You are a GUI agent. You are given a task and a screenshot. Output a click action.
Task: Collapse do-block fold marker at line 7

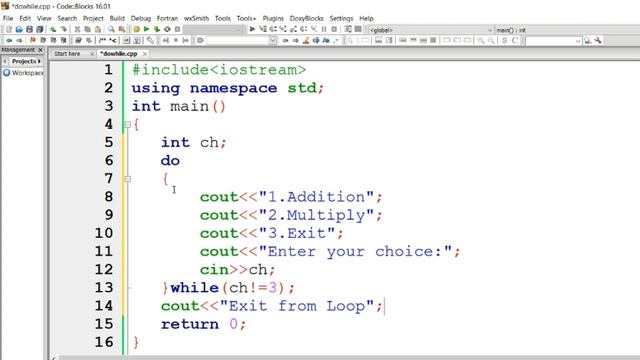click(127, 178)
